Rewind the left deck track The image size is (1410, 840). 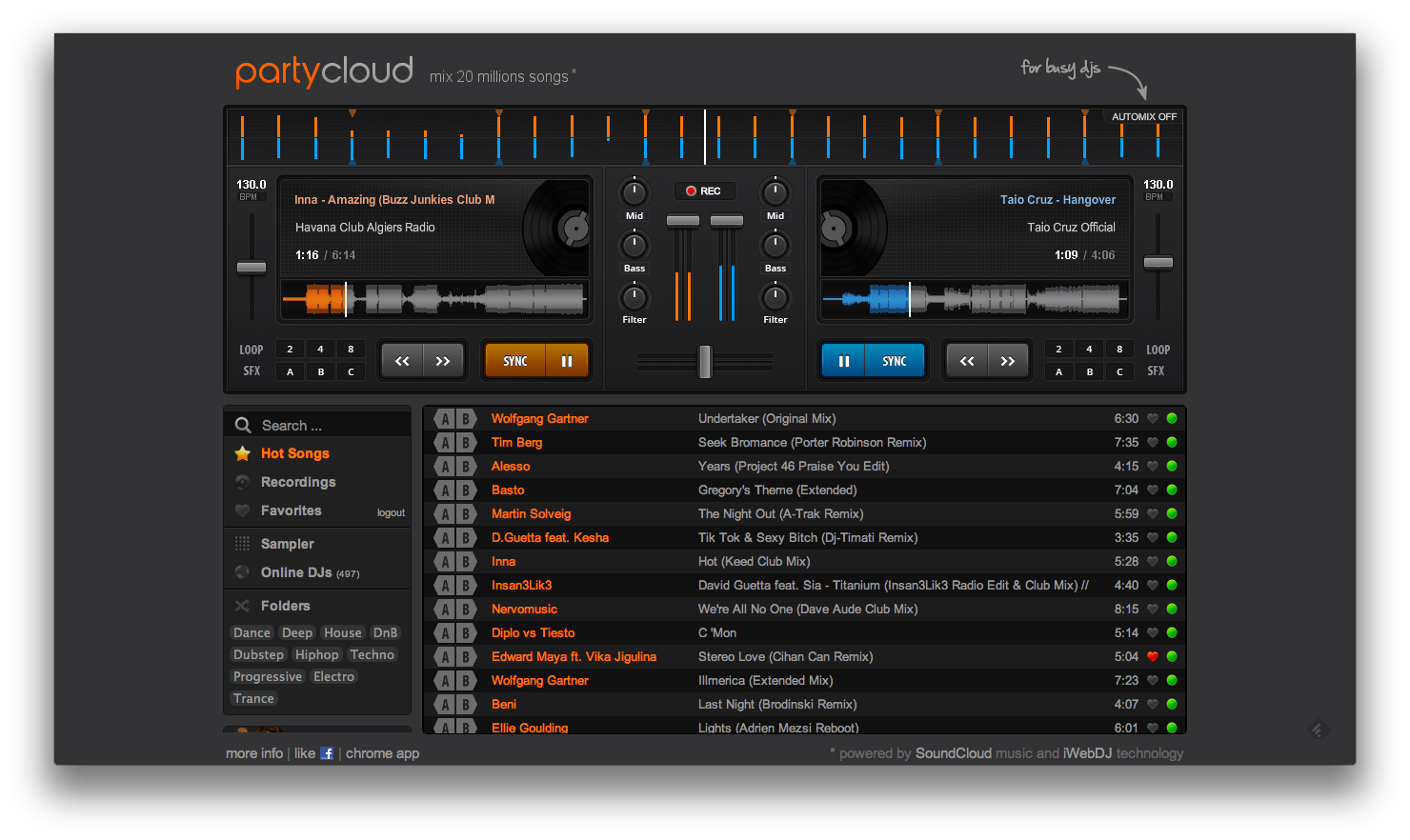click(402, 361)
